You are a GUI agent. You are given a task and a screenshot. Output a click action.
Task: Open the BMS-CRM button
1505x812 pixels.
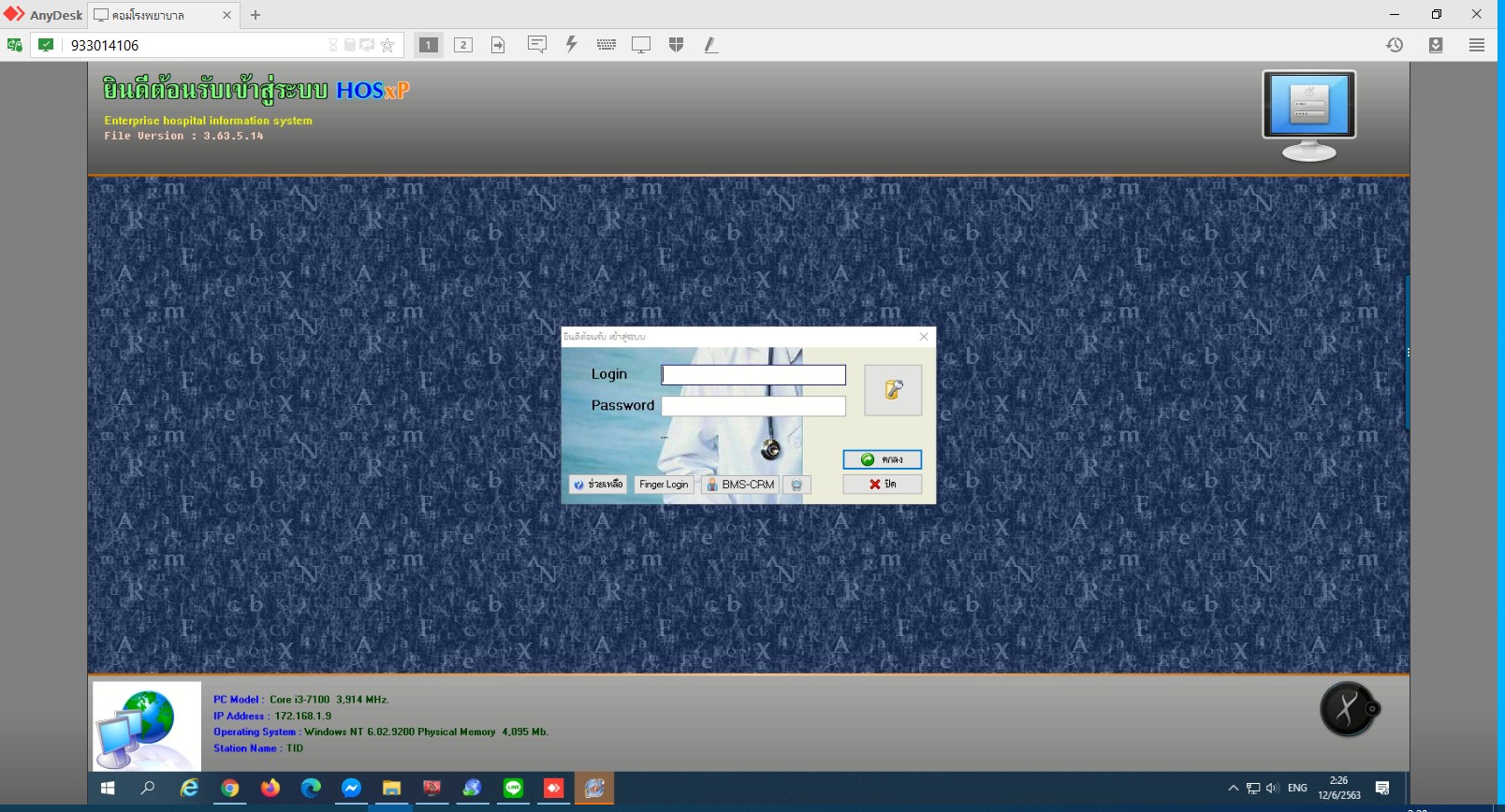(x=740, y=485)
